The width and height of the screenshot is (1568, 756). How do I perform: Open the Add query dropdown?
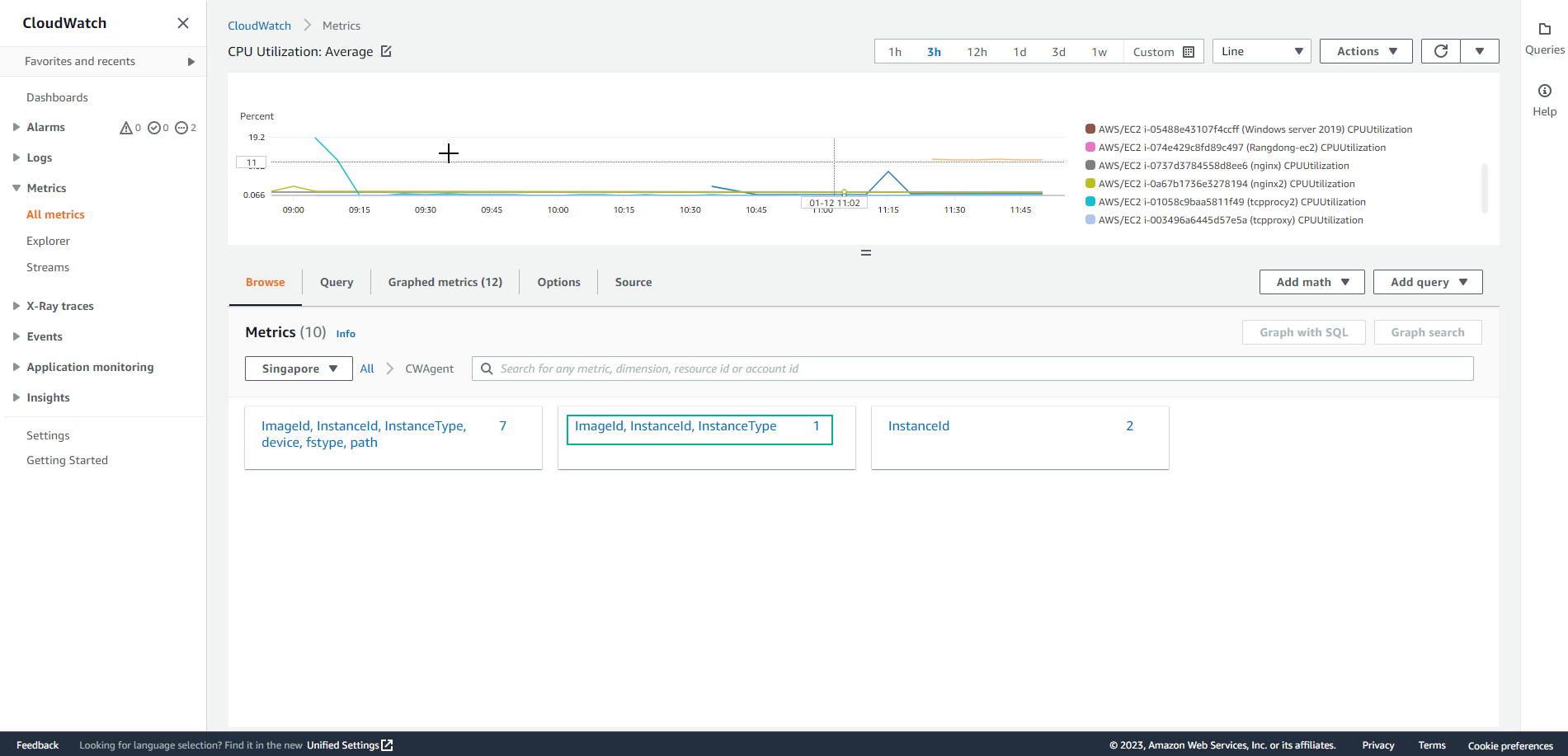pyautogui.click(x=1428, y=282)
